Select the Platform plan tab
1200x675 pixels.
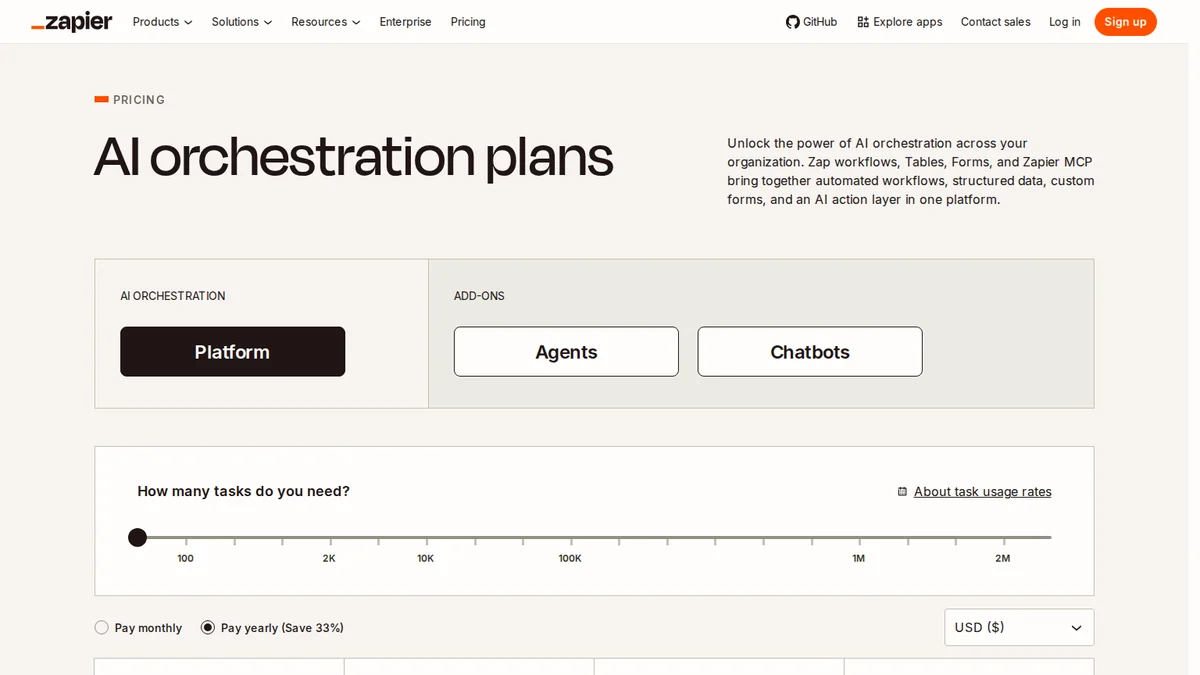pyautogui.click(x=232, y=352)
